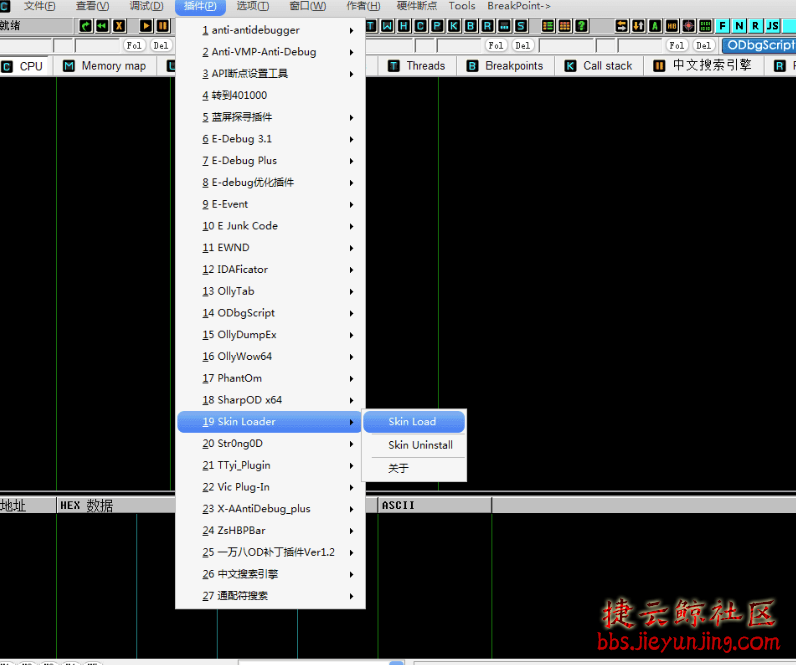The height and width of the screenshot is (665, 796).
Task: Open Source view via S toolbar icon
Action: [x=521, y=26]
